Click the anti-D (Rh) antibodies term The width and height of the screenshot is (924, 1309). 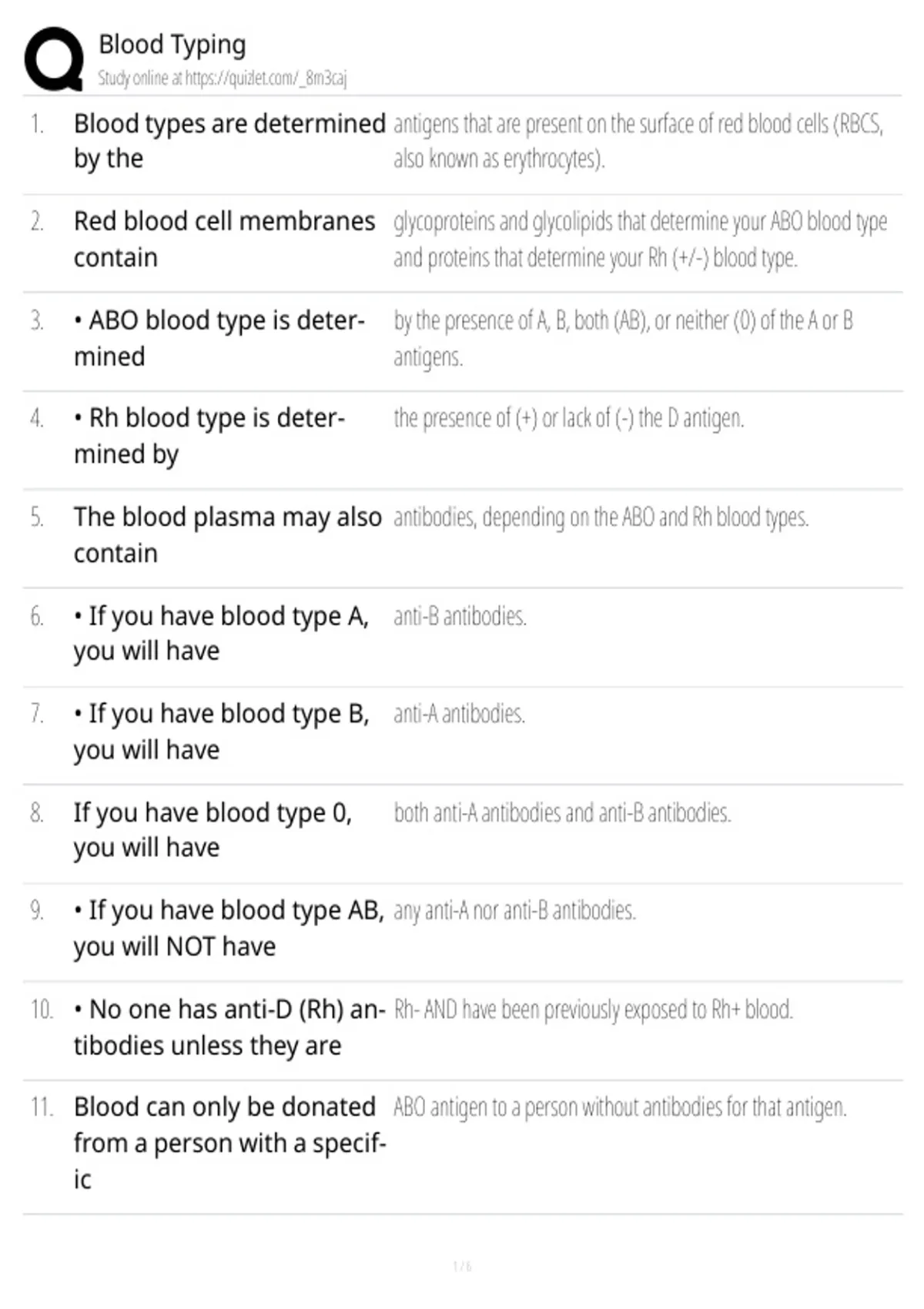pyautogui.click(x=229, y=1026)
